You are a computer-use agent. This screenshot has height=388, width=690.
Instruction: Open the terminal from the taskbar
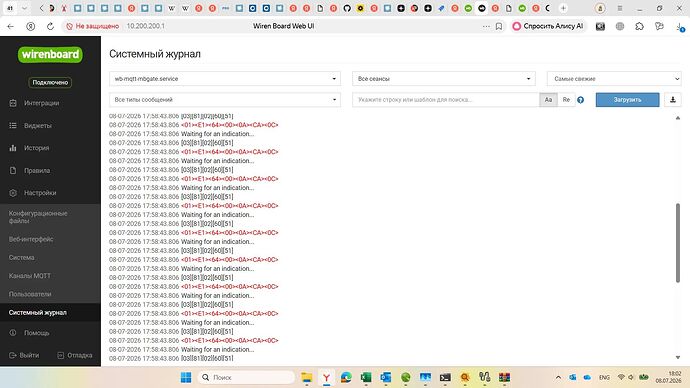tap(445, 377)
